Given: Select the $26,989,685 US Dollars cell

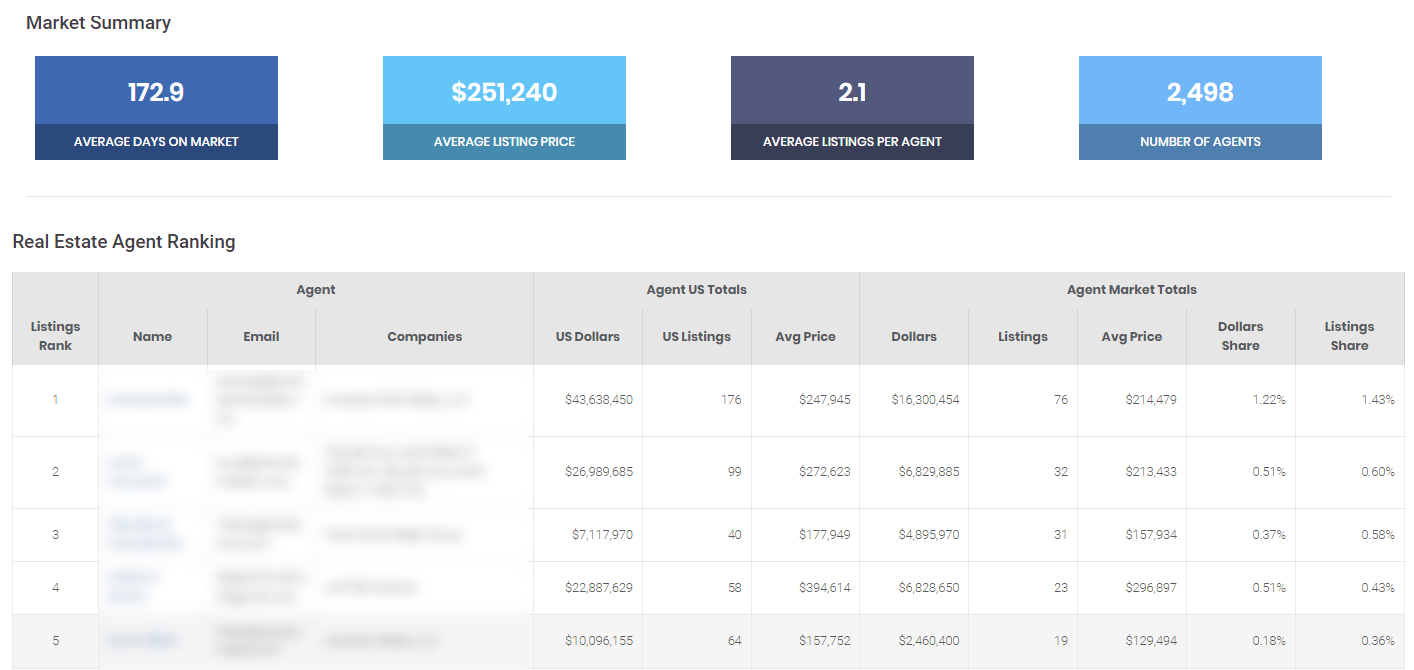Looking at the screenshot, I should [588, 472].
